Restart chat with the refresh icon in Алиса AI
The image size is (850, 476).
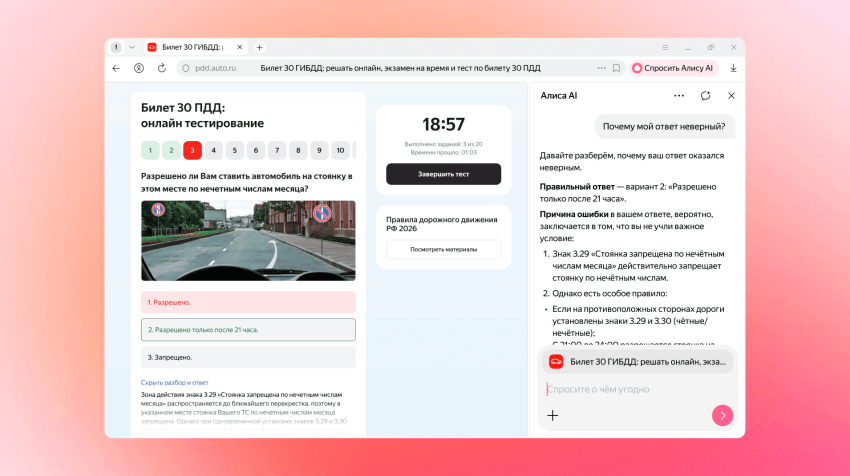point(705,96)
